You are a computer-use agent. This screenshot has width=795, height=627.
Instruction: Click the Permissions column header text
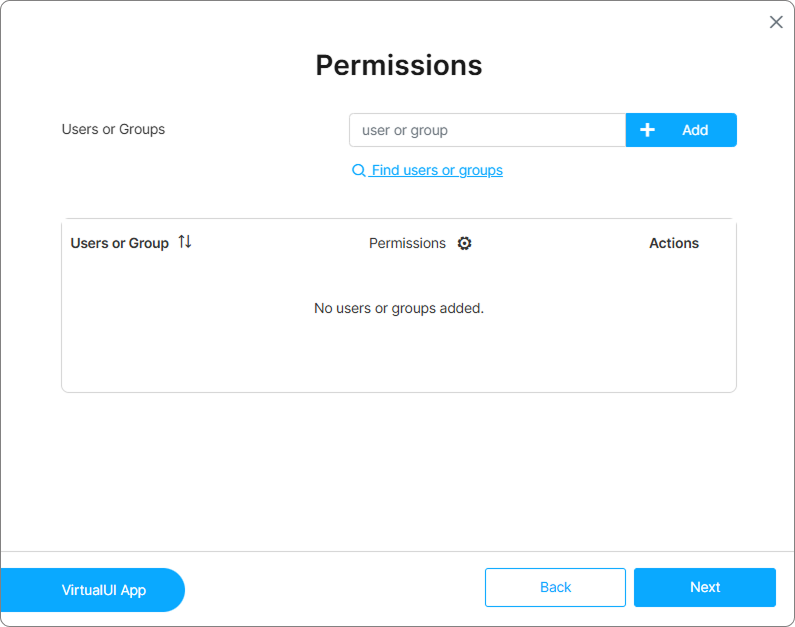(x=407, y=243)
